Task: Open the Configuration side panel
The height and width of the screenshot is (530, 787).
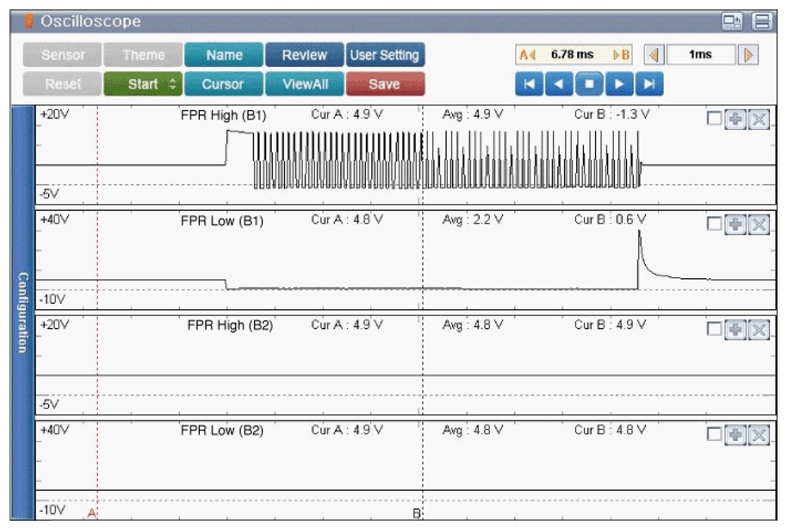Action: click(x=23, y=312)
